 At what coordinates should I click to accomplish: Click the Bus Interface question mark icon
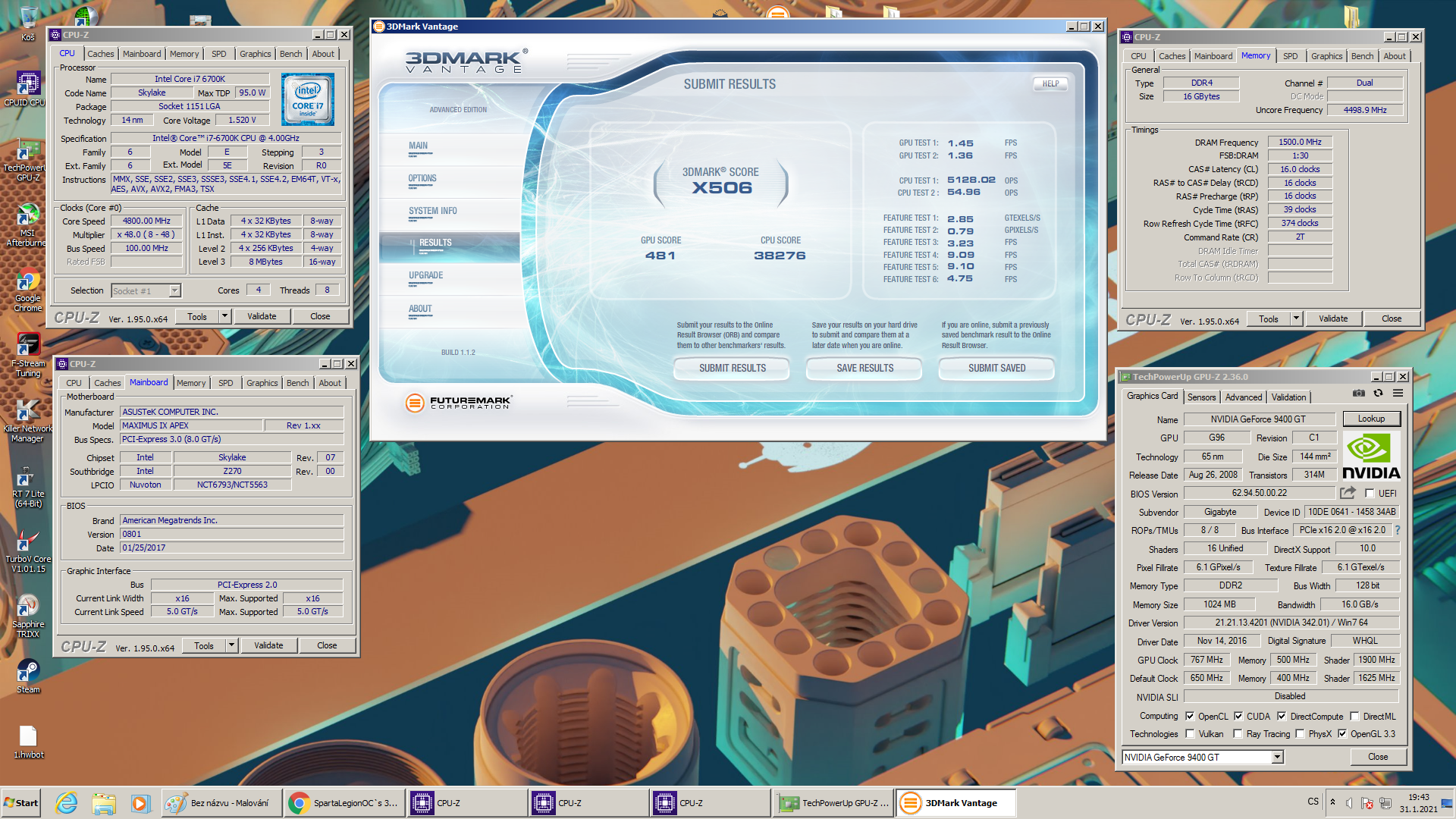[1397, 530]
